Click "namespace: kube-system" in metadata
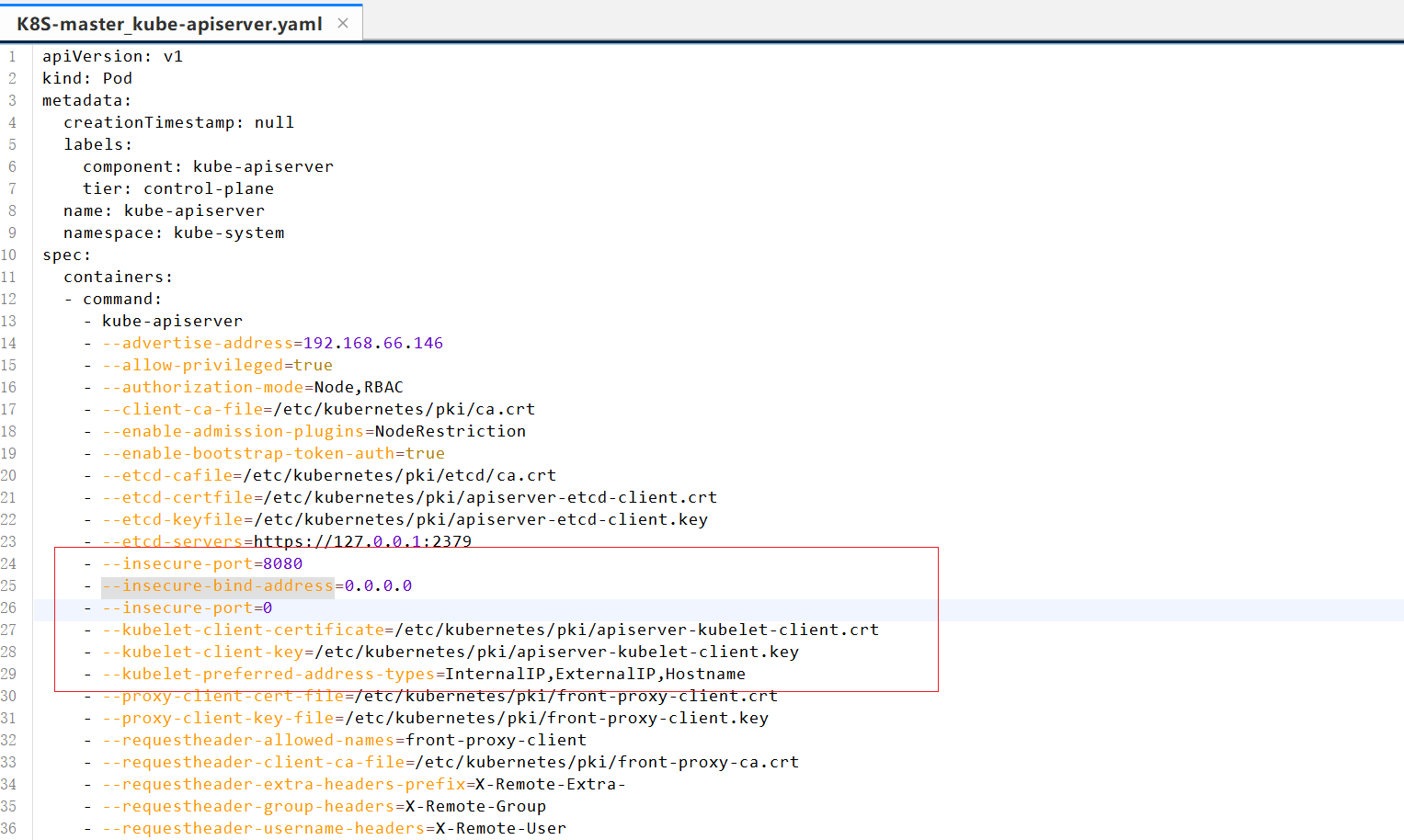The height and width of the screenshot is (840, 1404). point(174,233)
